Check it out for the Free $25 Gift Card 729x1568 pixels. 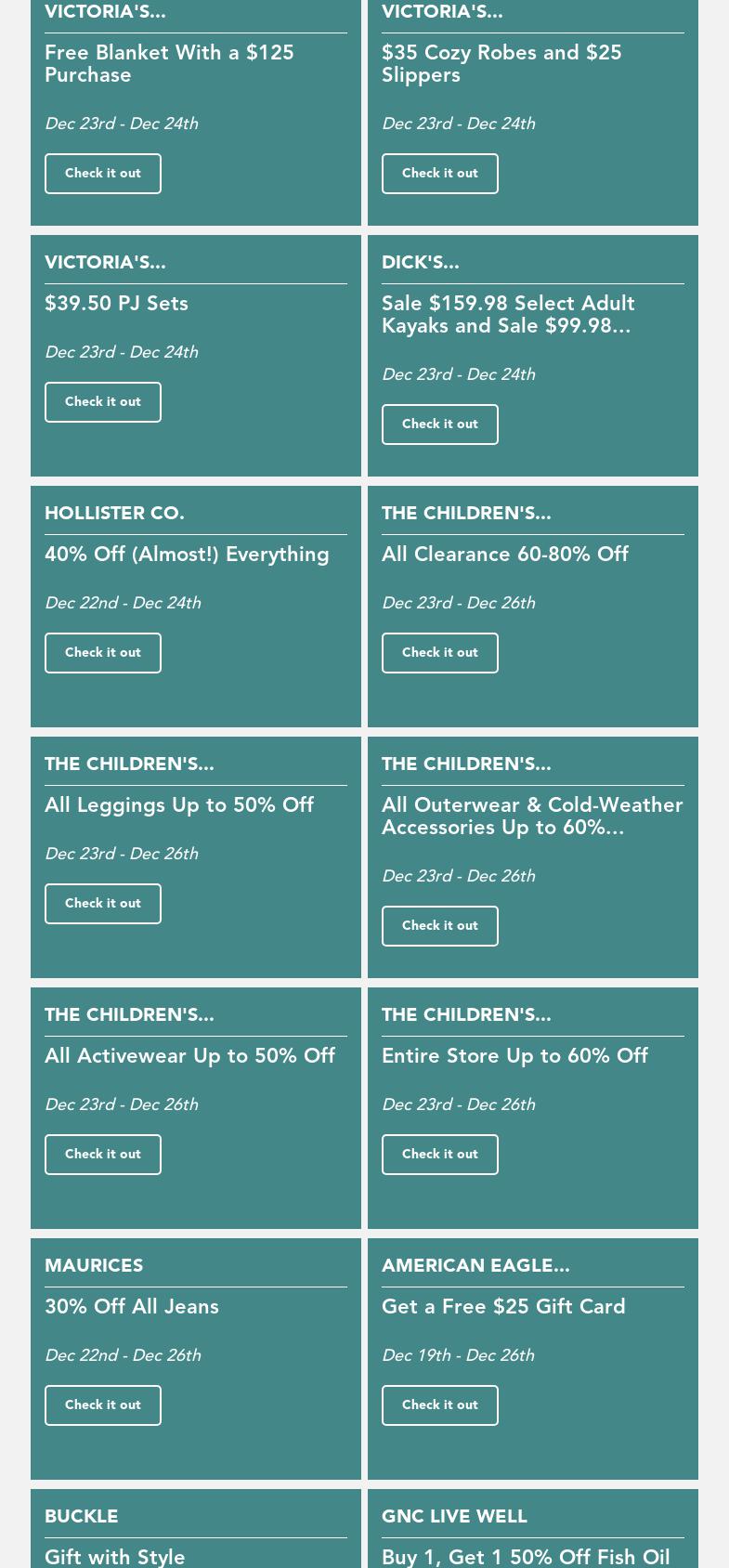pos(439,1405)
